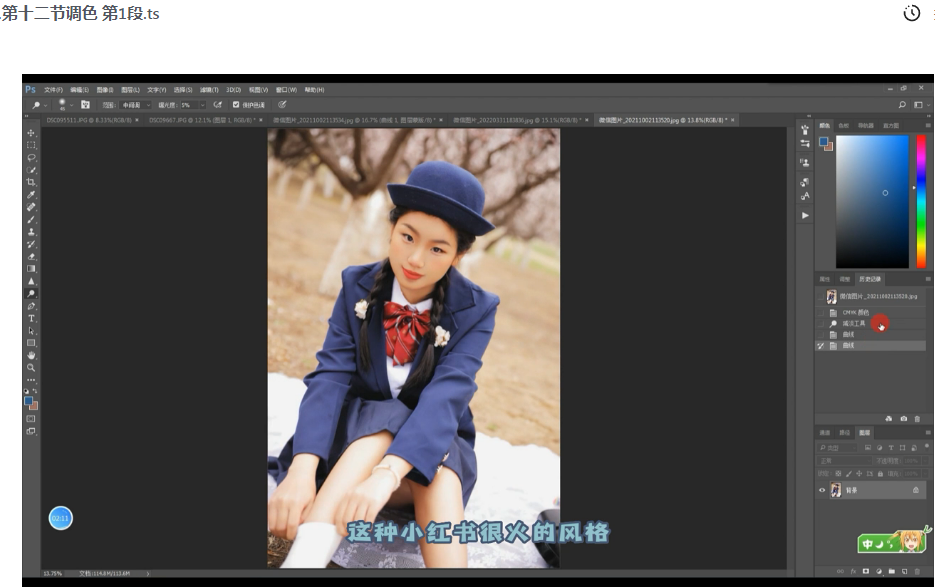Open the 滤镜(T) menu
Viewport: 935px width, 587px height.
[x=209, y=90]
